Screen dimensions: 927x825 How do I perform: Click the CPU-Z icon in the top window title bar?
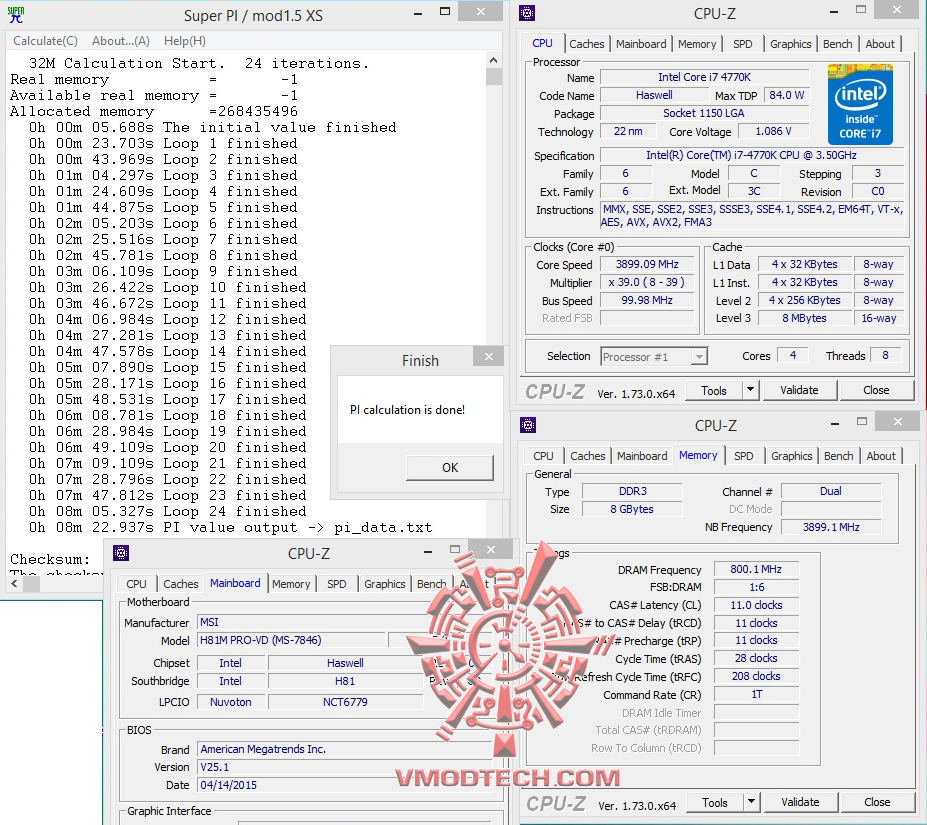527,14
